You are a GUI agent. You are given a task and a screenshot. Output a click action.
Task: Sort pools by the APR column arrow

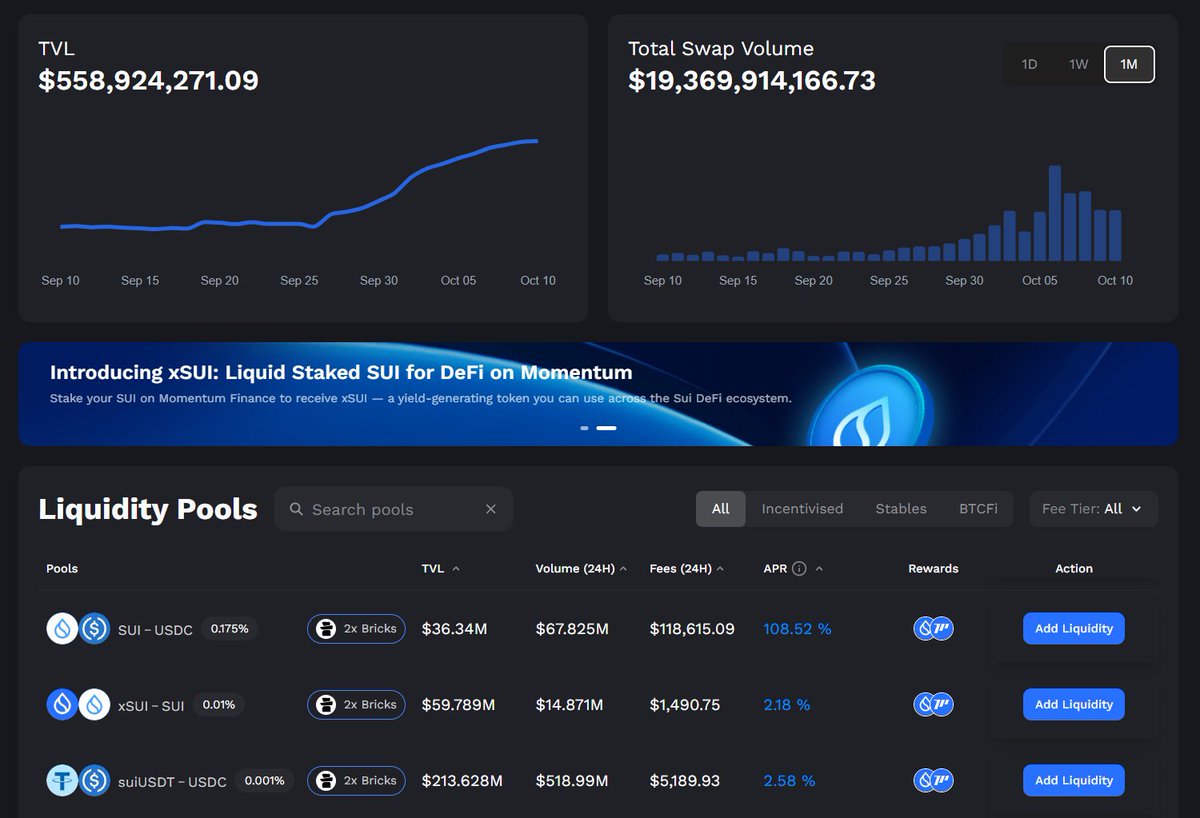pyautogui.click(x=819, y=568)
